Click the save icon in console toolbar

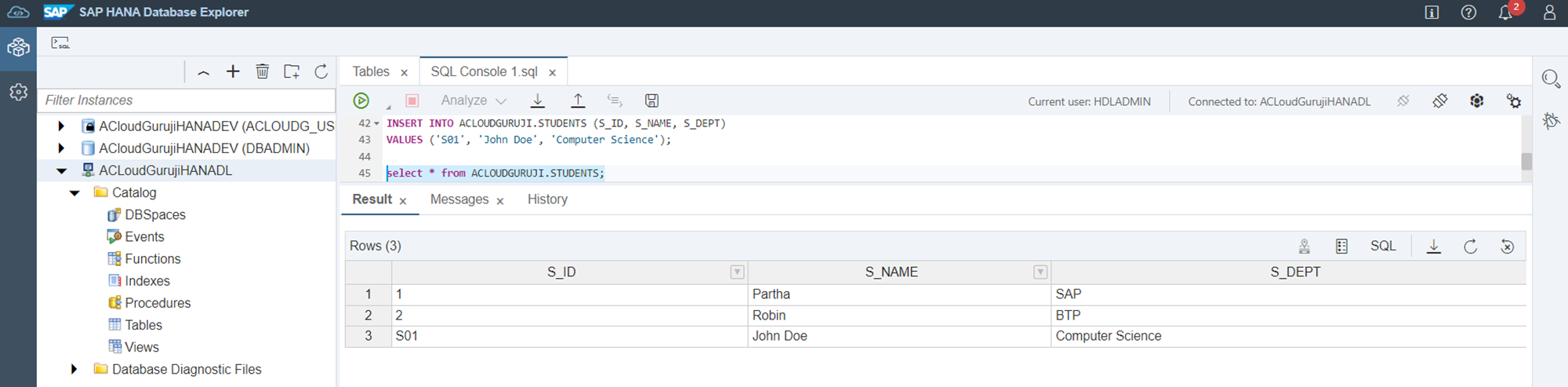pyautogui.click(x=652, y=100)
